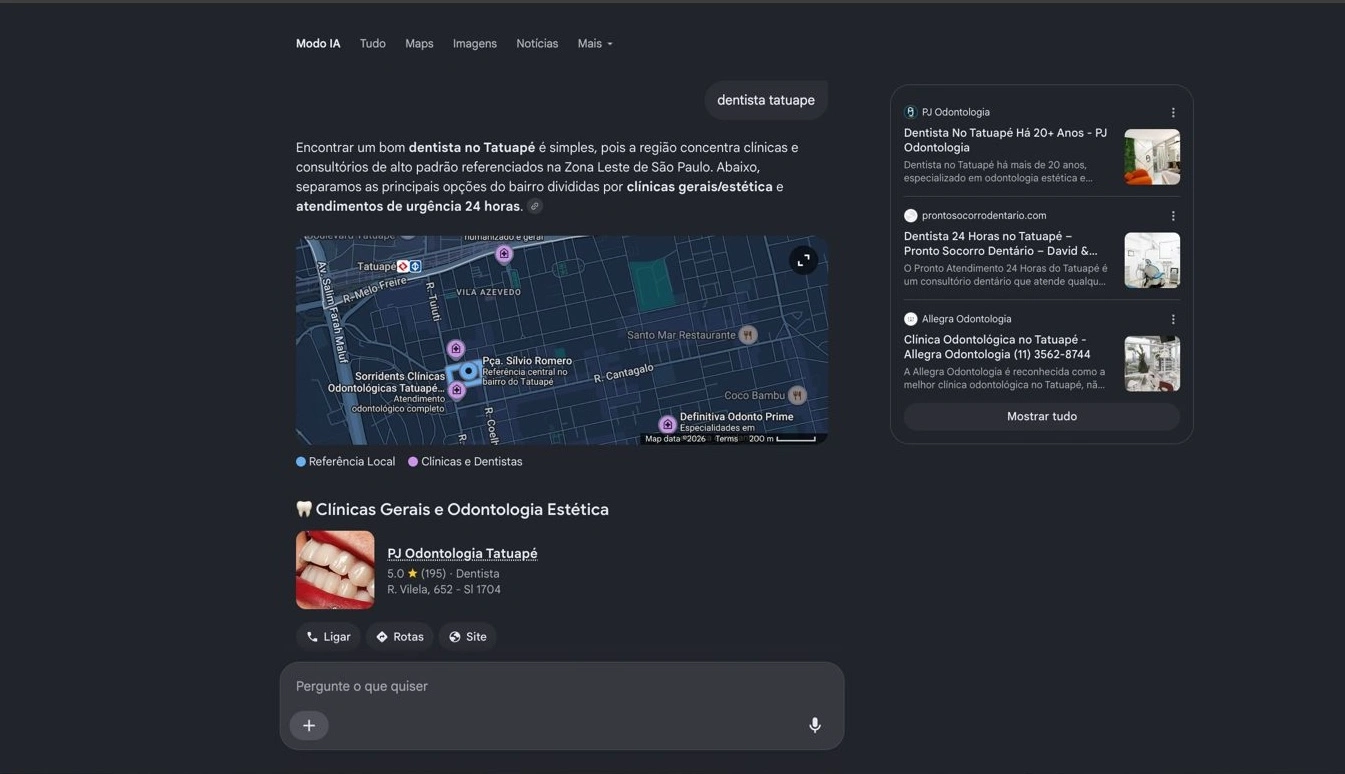The image size is (1345, 774).
Task: Click the address 'R. Vilela, 652 - Sl 1704'
Action: pyautogui.click(x=444, y=590)
